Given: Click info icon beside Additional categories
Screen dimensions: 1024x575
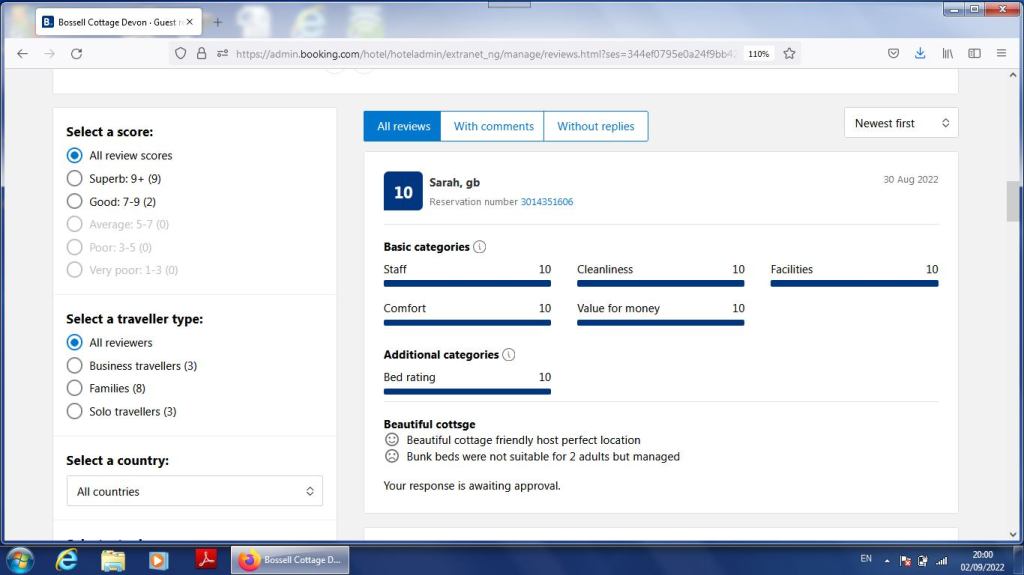Looking at the screenshot, I should 509,355.
